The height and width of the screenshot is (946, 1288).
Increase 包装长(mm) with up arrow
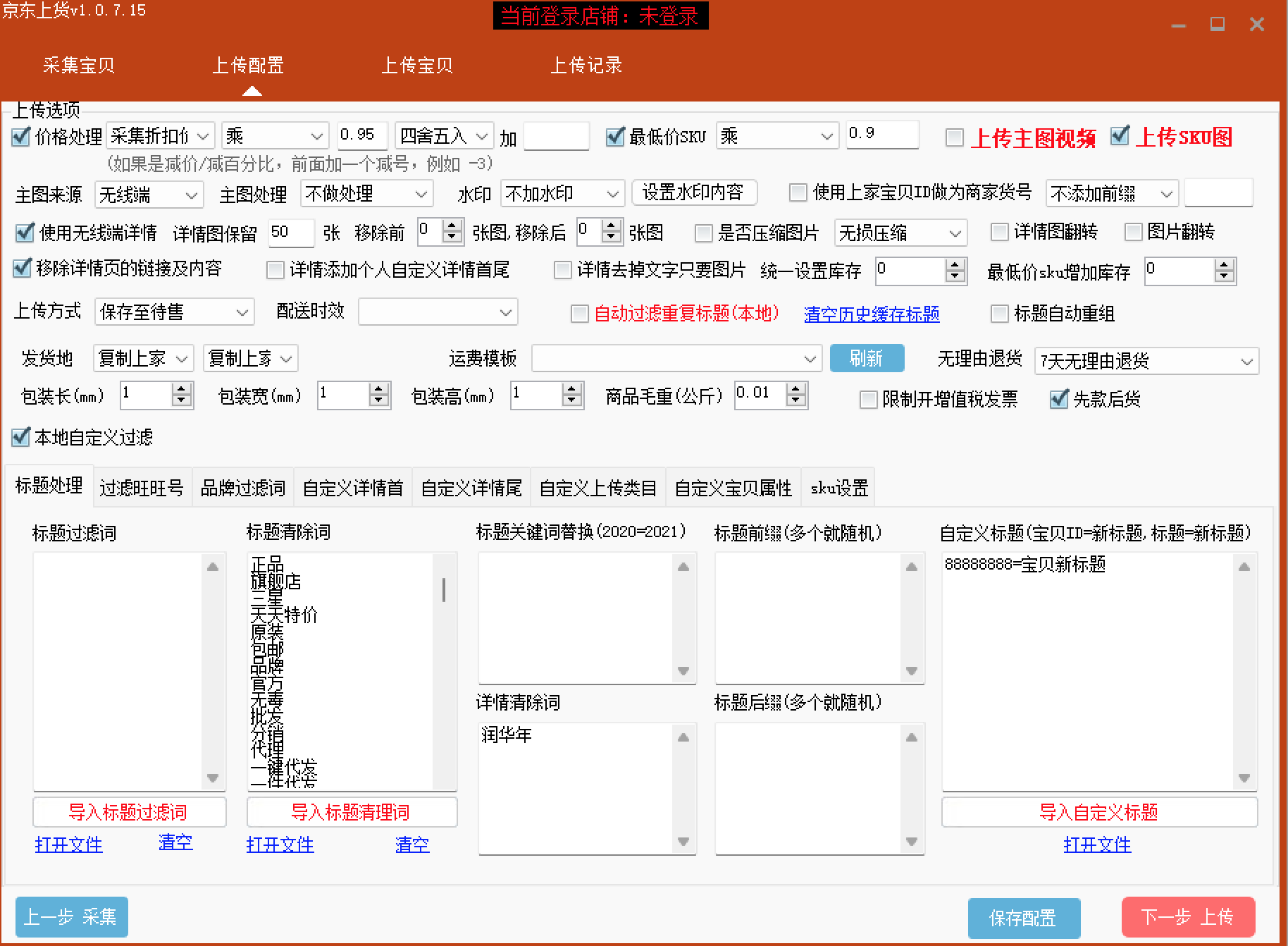pyautogui.click(x=182, y=389)
